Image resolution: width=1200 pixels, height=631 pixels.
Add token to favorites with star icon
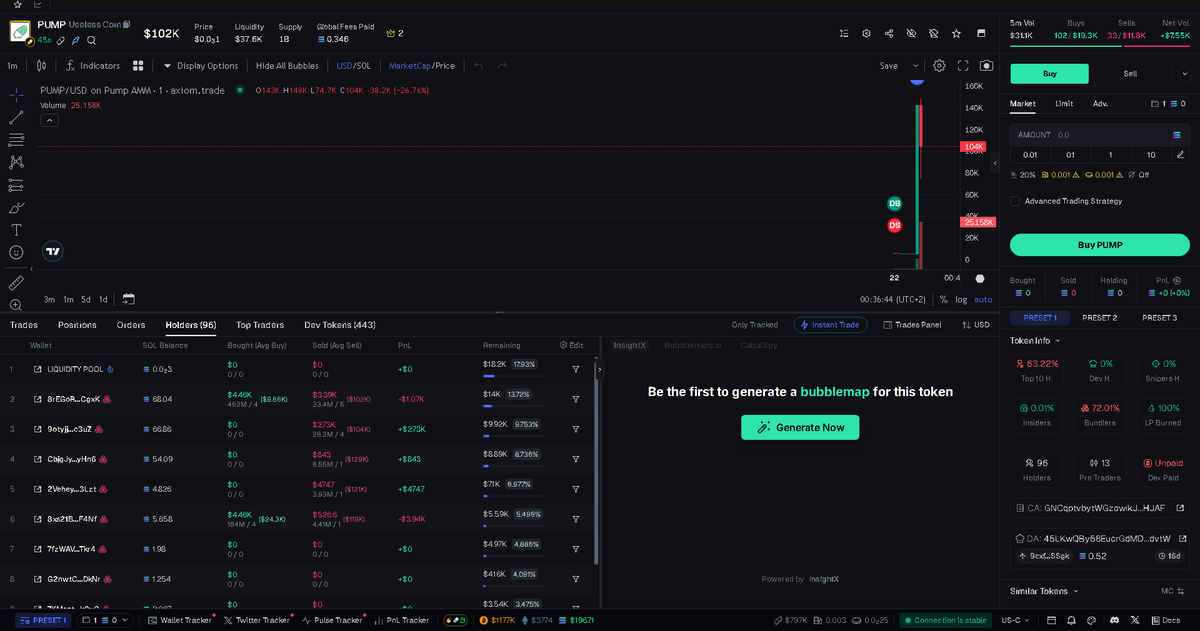(956, 33)
